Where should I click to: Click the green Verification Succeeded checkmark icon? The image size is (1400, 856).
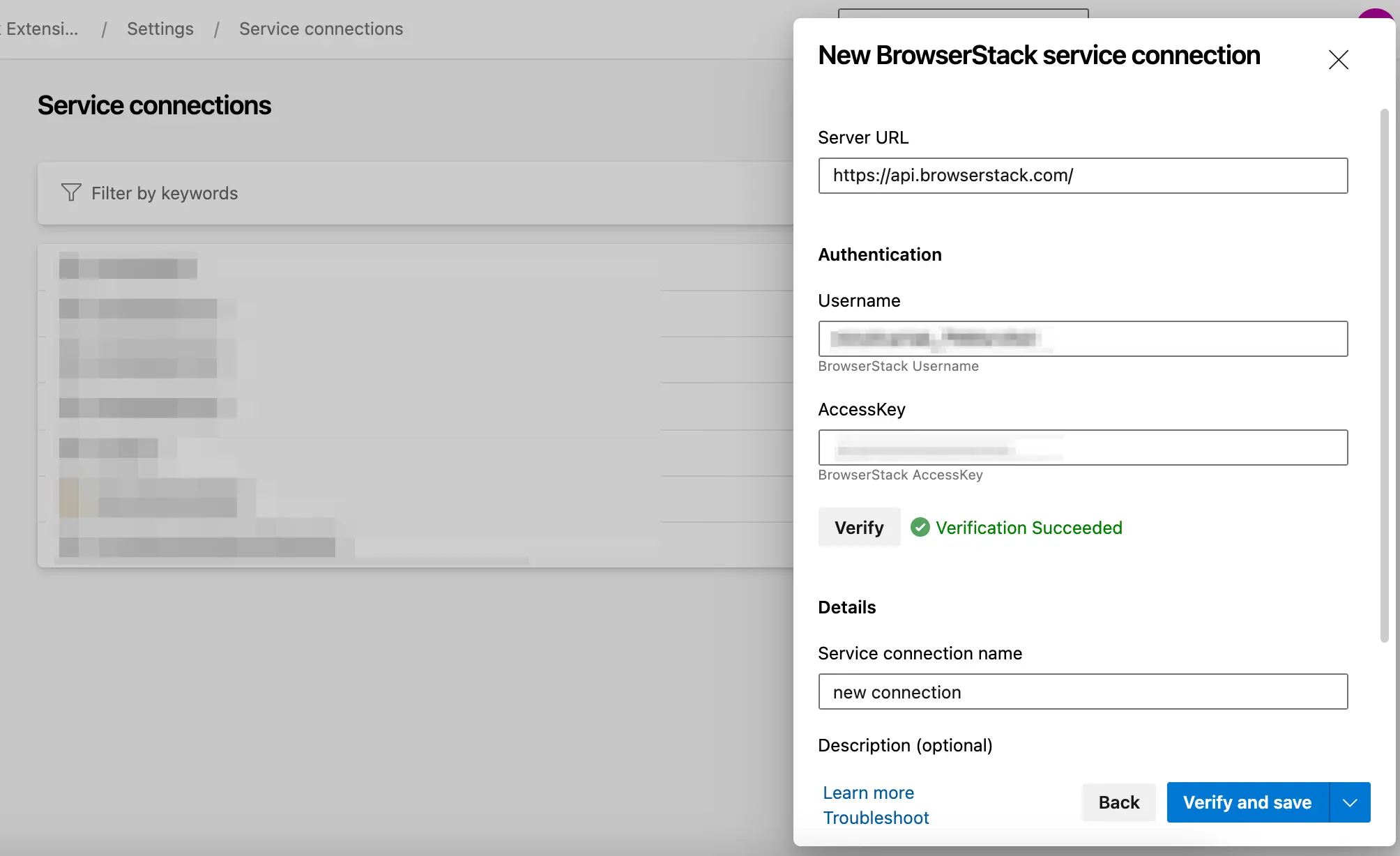click(x=920, y=527)
